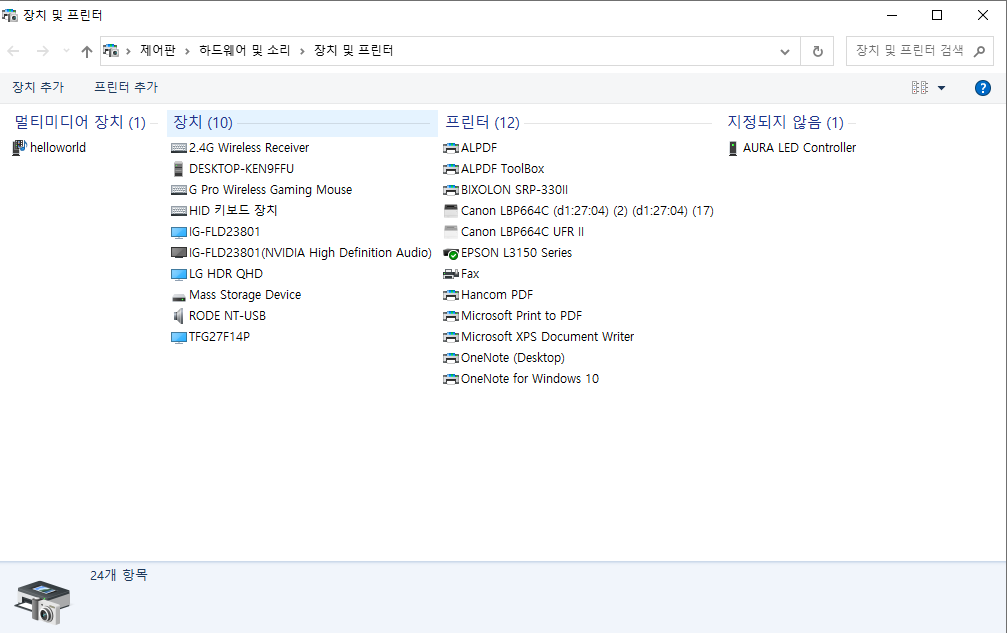Select the Mass Storage Device label
1007x633 pixels.
pos(245,295)
